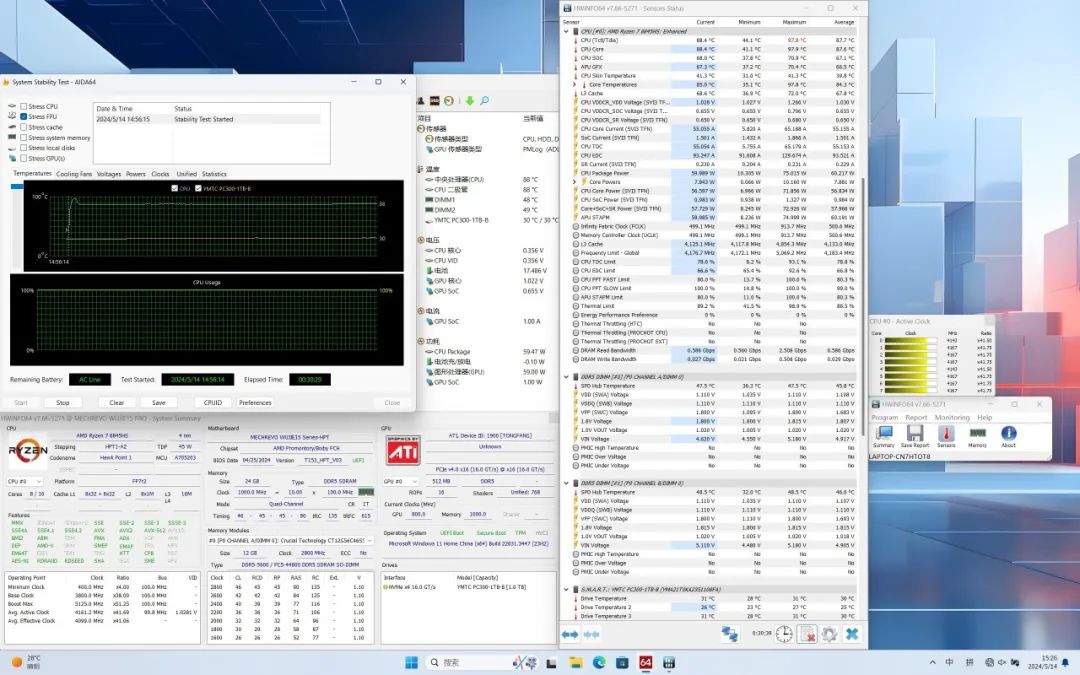This screenshot has width=1080, height=675.
Task: Click the green download arrow icon in AIDA64
Action: [470, 101]
